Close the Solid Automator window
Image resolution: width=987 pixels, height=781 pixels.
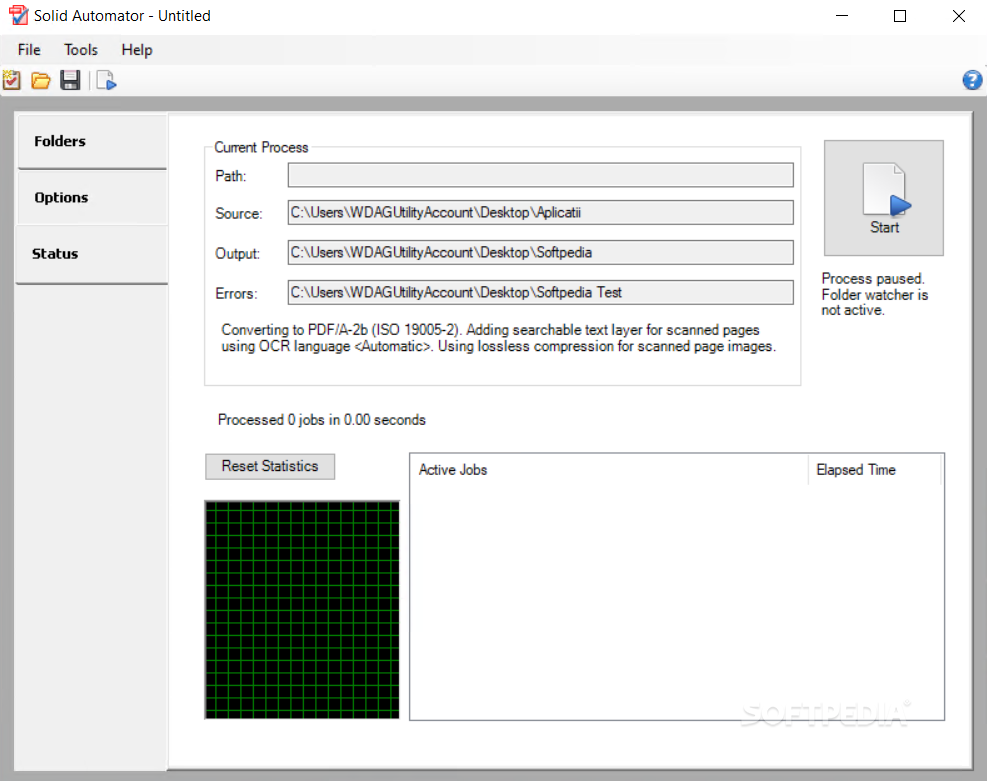click(x=959, y=16)
